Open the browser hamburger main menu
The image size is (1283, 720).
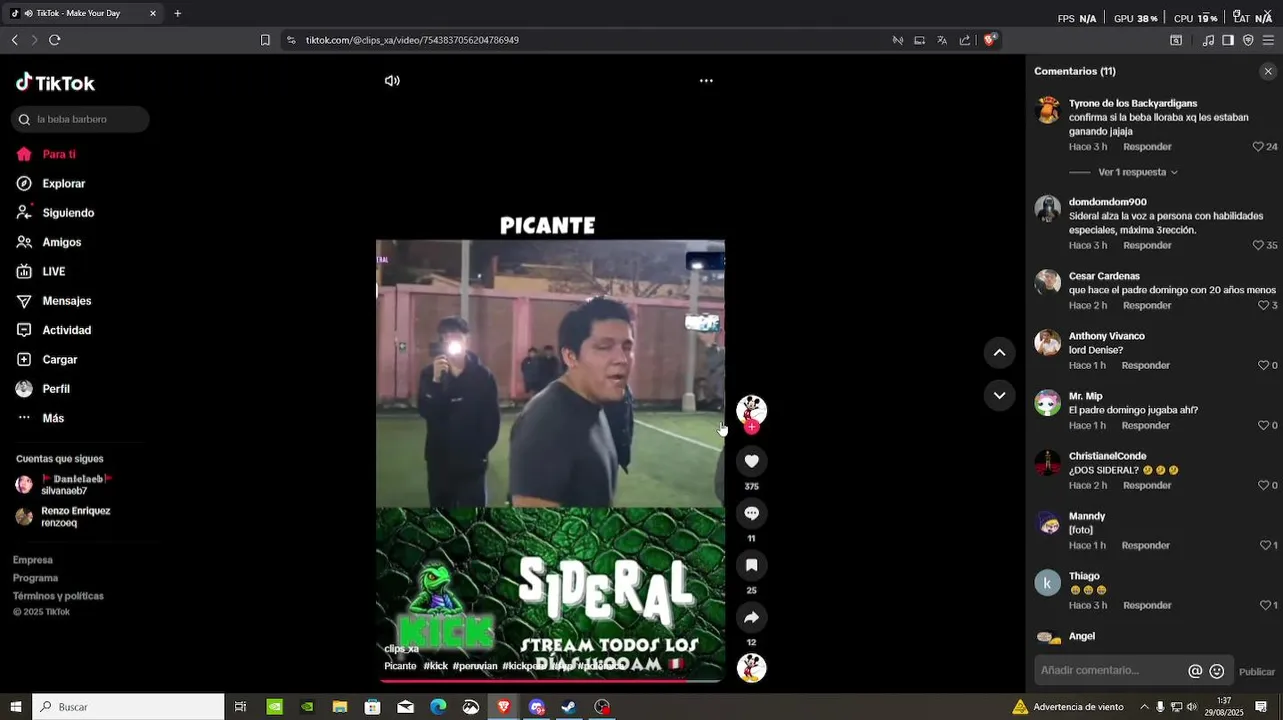point(1268,40)
